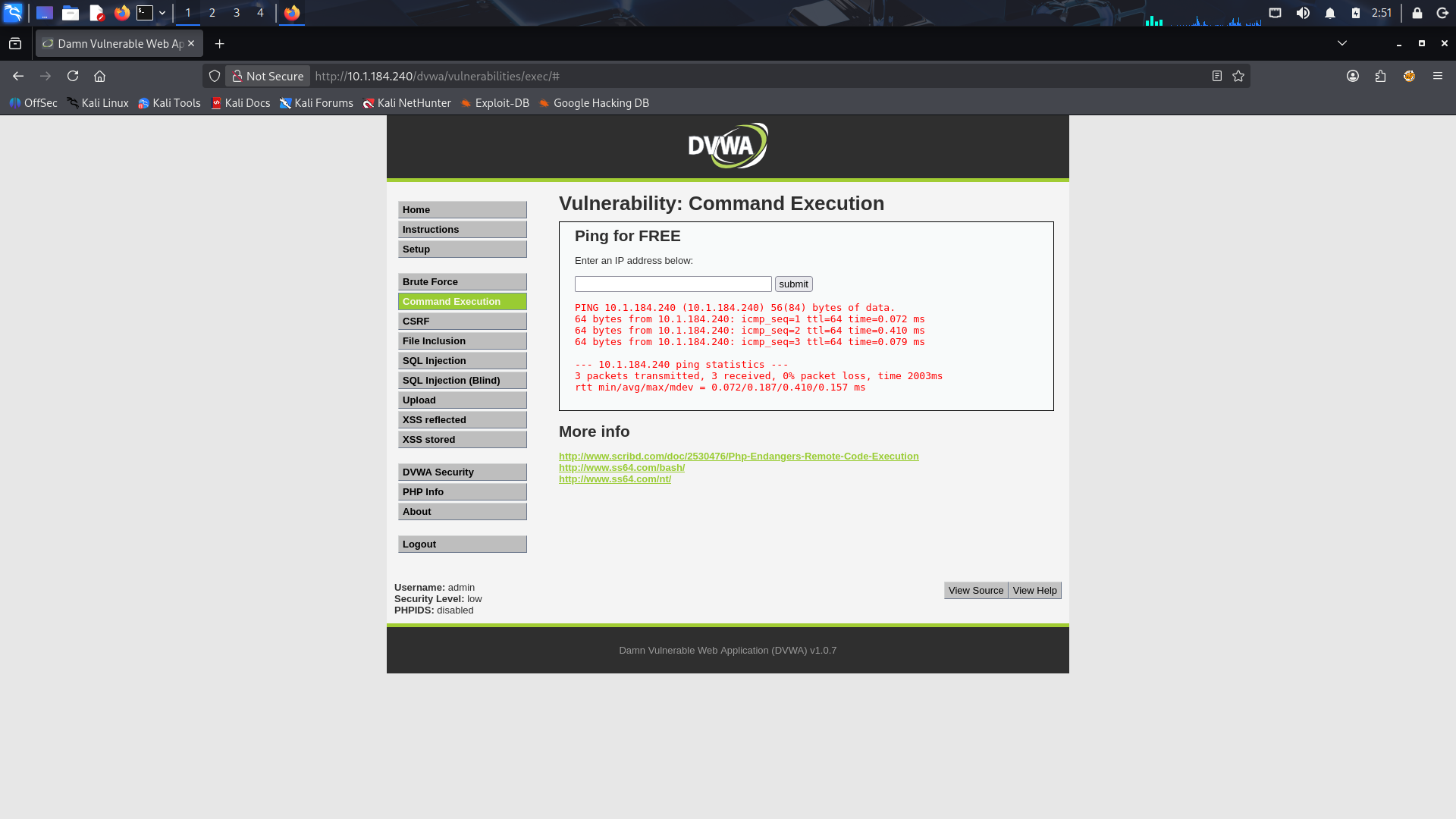This screenshot has width=1456, height=819.
Task: Open the CSRF vulnerability page
Action: [463, 322]
